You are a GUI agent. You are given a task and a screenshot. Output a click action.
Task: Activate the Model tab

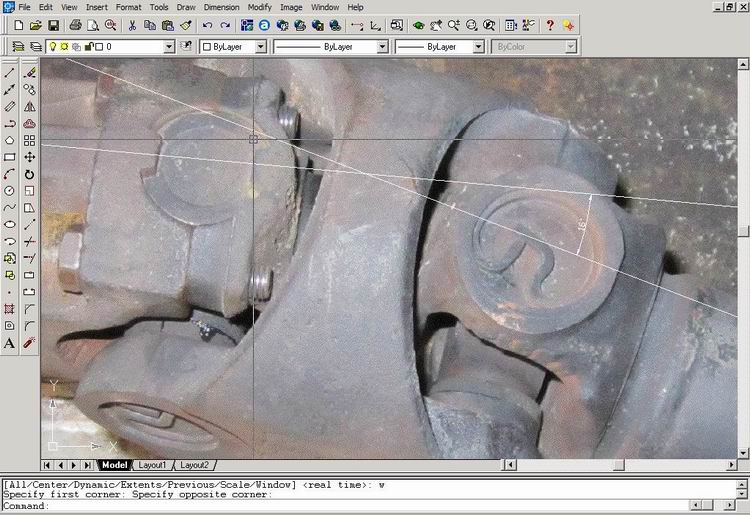point(114,465)
